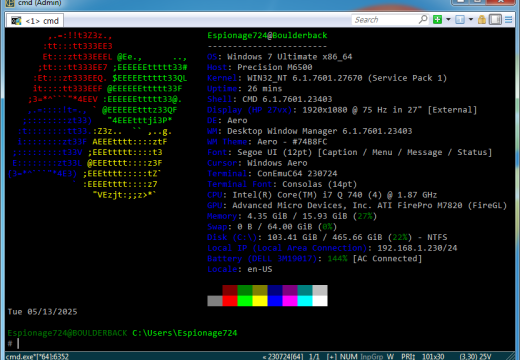Click the "C:\Users\Espionage724" prompt path

[x=185, y=333]
